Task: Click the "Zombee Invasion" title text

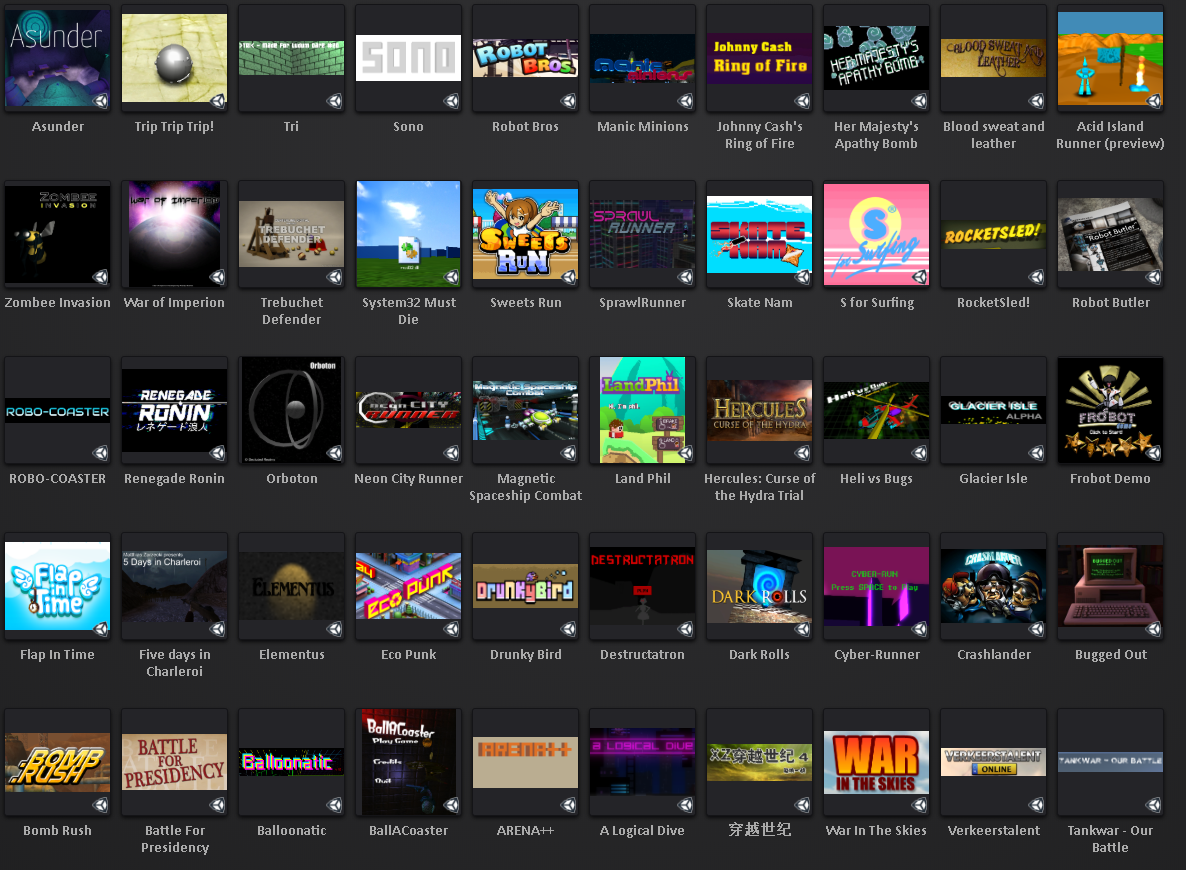Action: 58,303
